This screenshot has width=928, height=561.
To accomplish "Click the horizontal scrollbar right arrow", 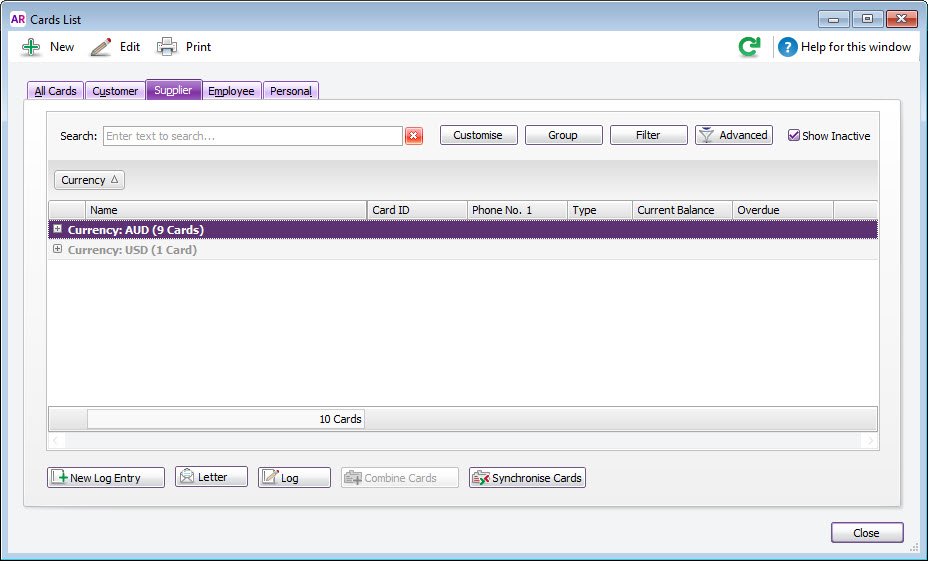I will (x=870, y=441).
